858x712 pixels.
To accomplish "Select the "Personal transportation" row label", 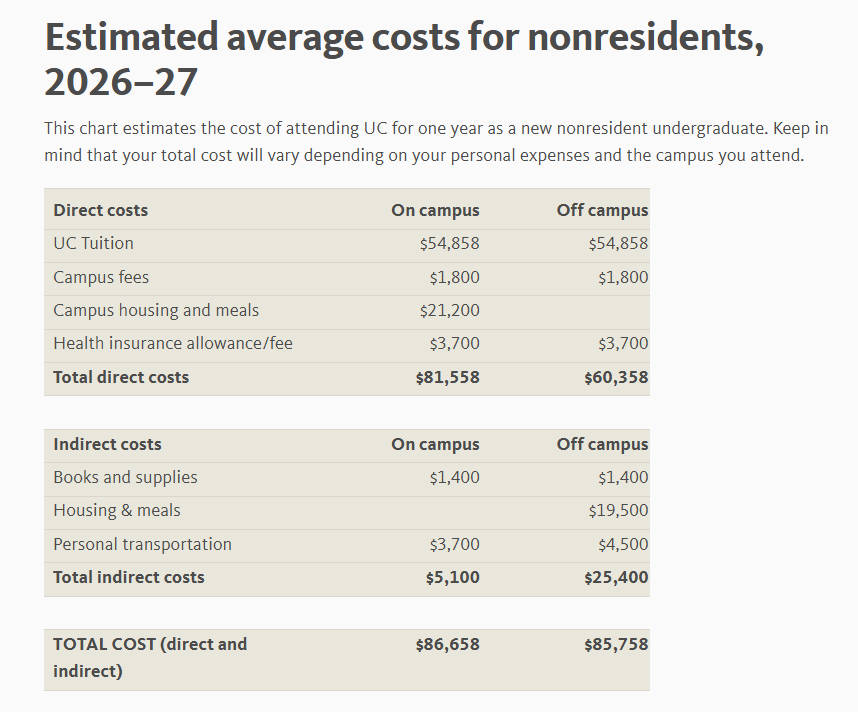I will tap(142, 544).
